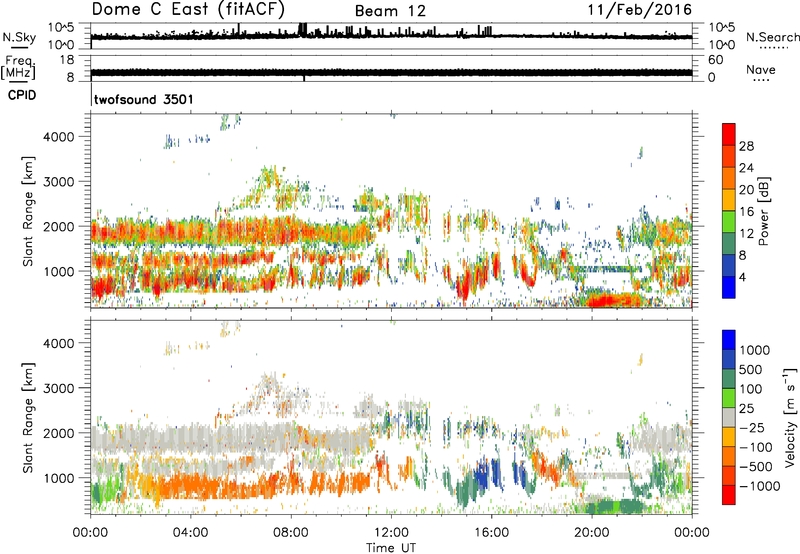Viewport: 800px width, 554px height.
Task: Click the 'CPID' label
Action: [22, 95]
